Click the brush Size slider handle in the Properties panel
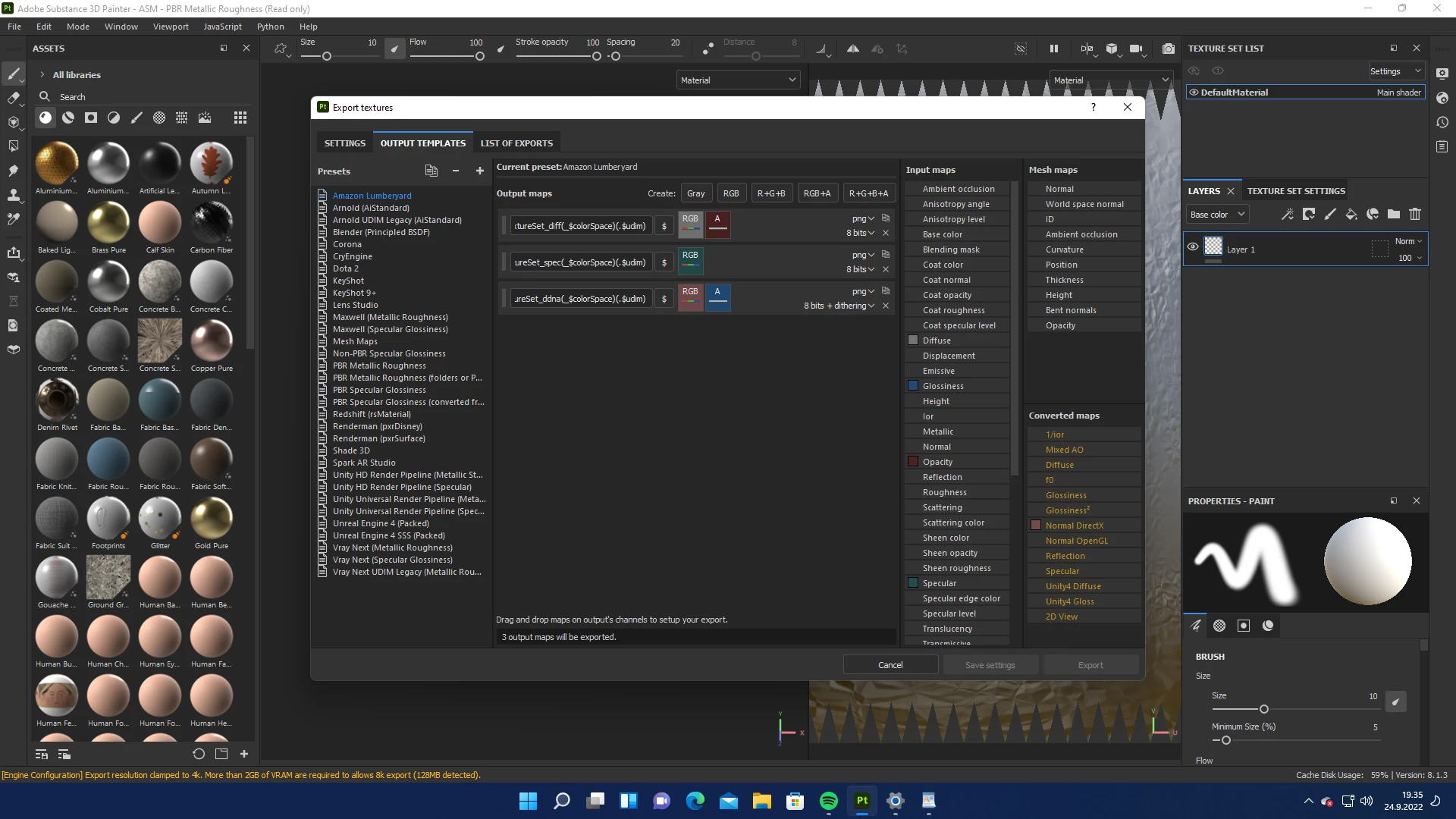Screen dimensions: 1456x819 [x=1263, y=709]
